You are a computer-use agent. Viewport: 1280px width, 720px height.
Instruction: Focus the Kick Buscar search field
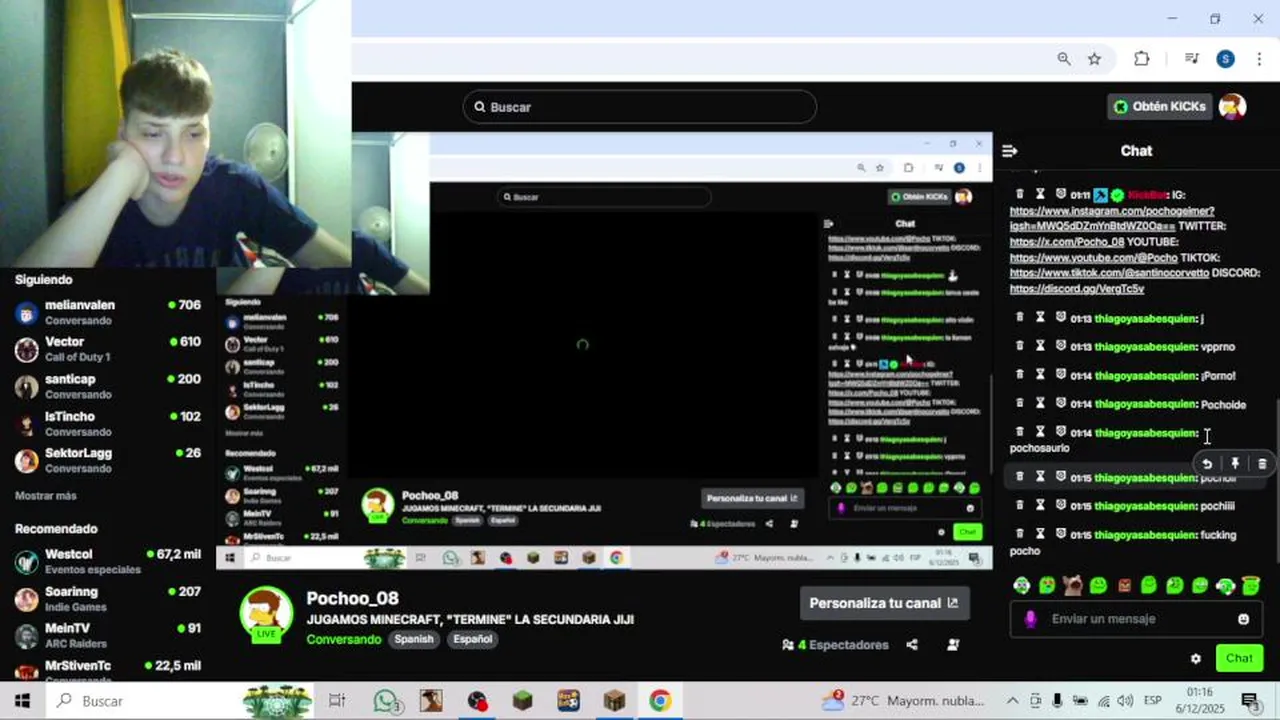click(x=640, y=107)
